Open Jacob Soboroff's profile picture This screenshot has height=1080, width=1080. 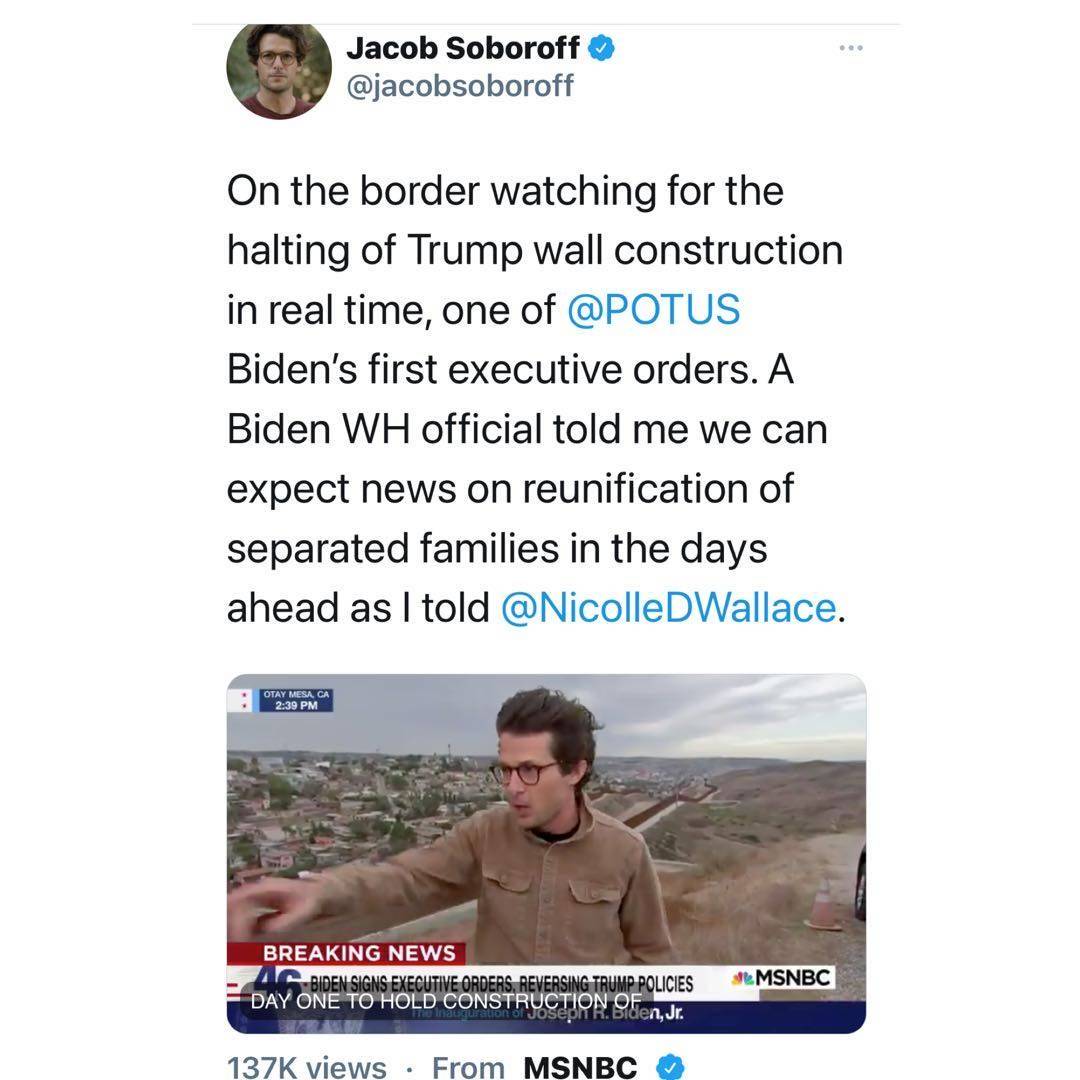tap(278, 70)
